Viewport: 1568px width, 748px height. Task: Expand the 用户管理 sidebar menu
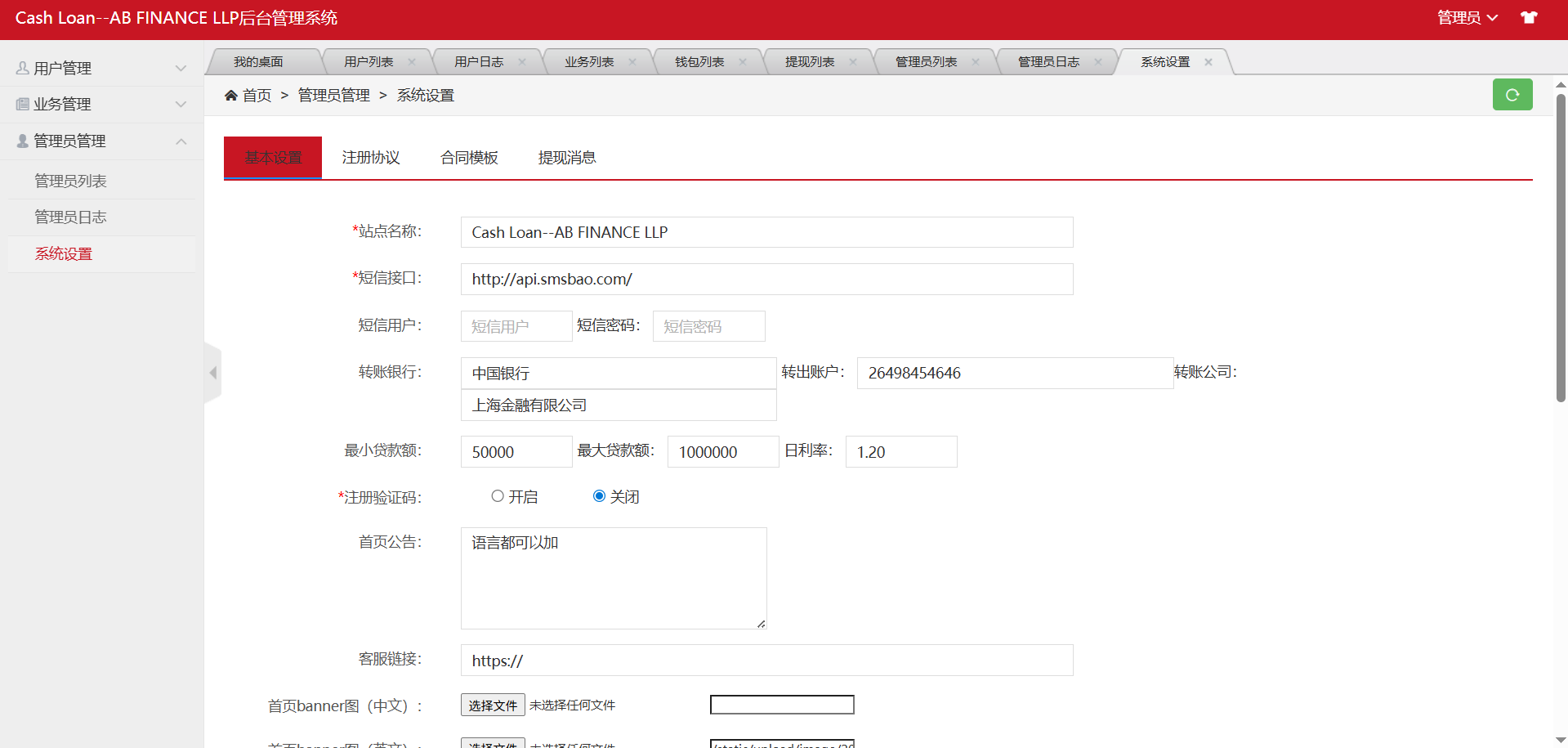[x=101, y=69]
